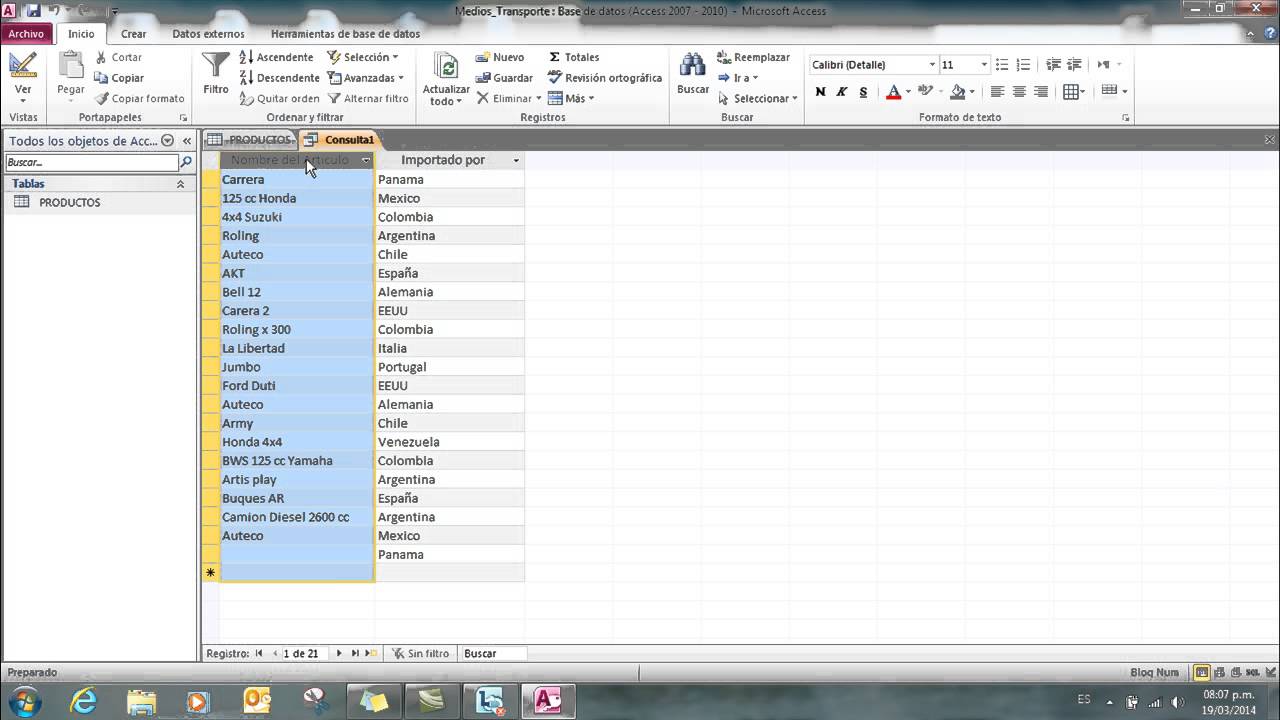Center align text

1019,92
